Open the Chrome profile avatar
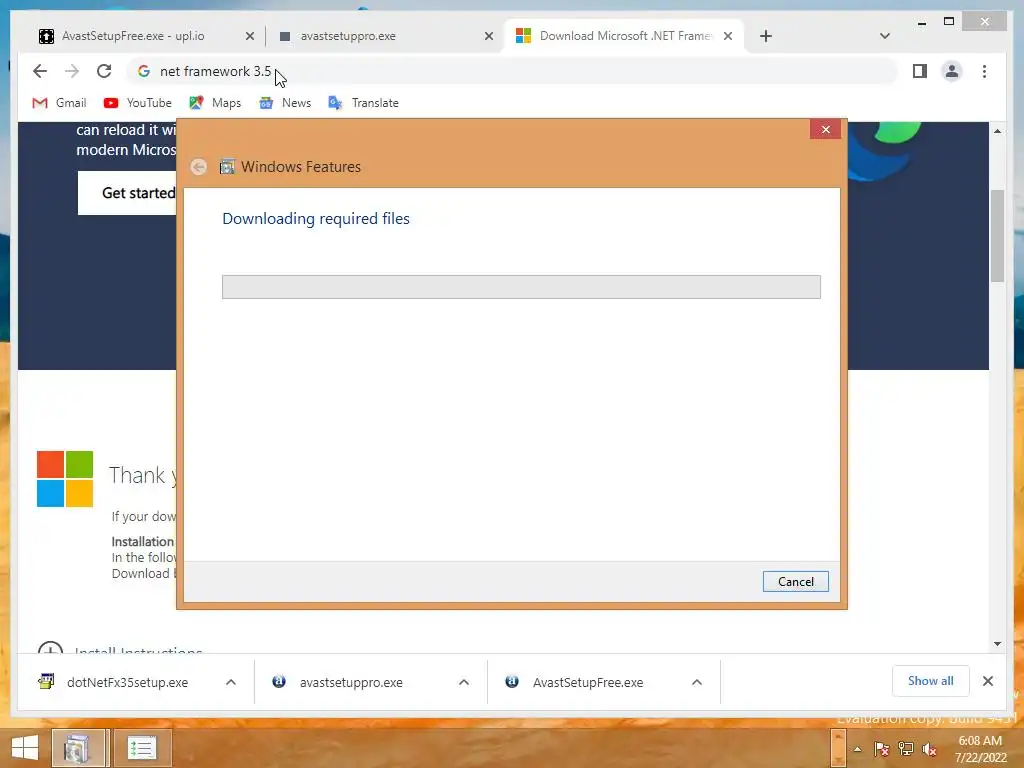1024x768 pixels. (952, 71)
